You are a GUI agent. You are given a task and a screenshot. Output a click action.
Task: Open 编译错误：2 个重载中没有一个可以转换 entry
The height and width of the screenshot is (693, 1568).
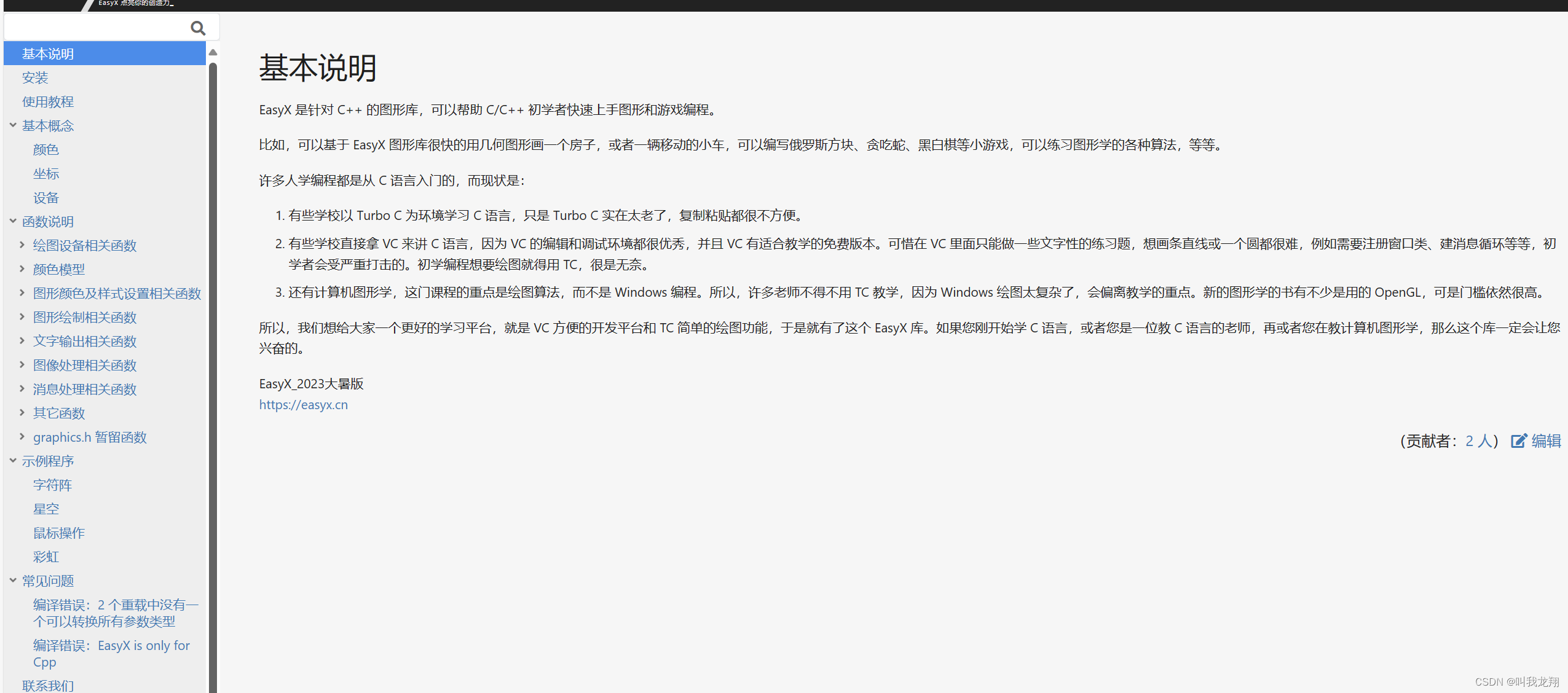pos(116,613)
